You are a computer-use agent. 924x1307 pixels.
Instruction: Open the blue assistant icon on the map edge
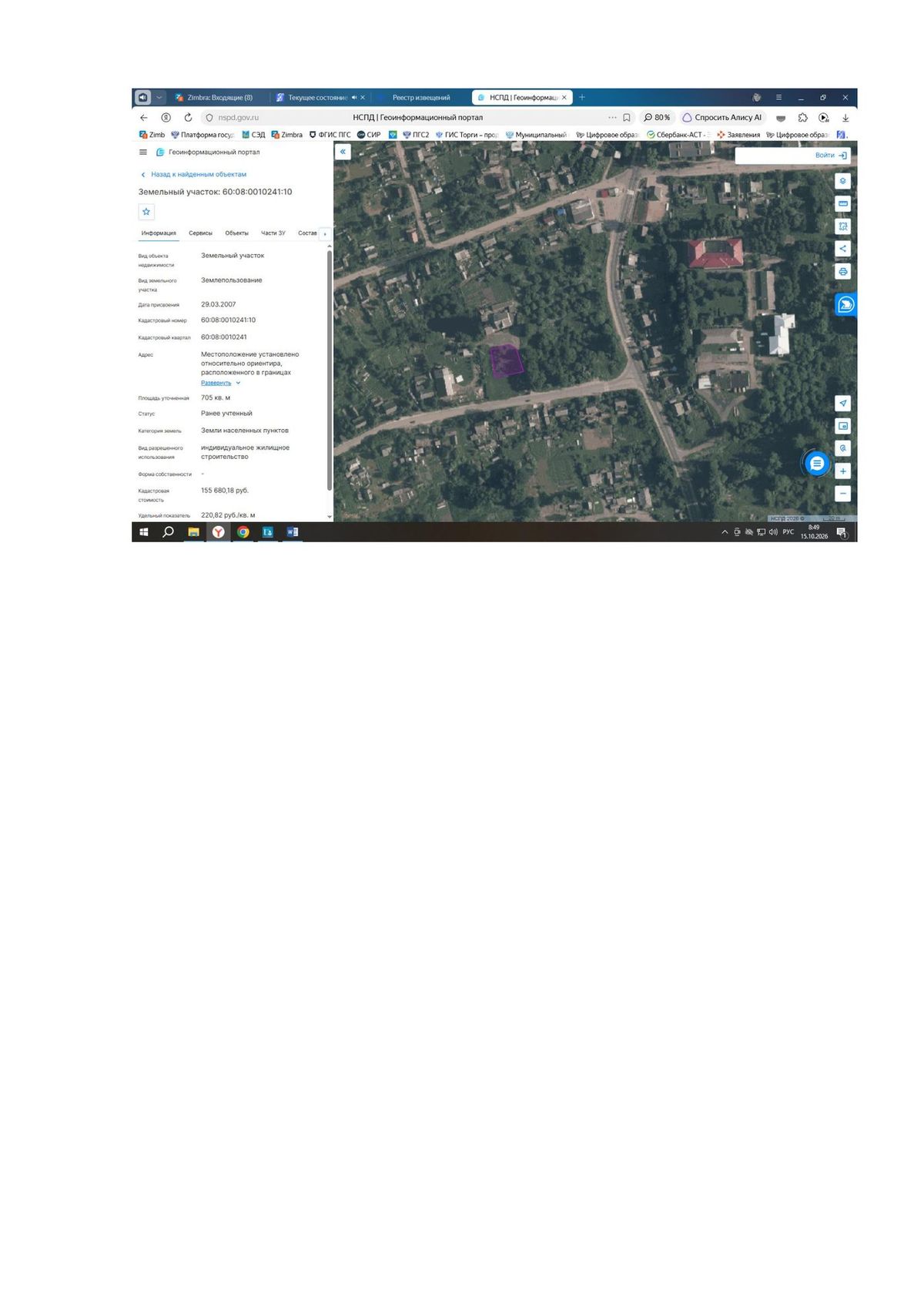tap(845, 305)
